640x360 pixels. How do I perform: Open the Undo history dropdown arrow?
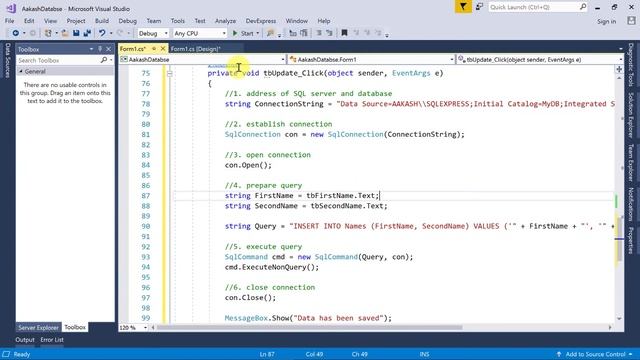tap(111, 33)
